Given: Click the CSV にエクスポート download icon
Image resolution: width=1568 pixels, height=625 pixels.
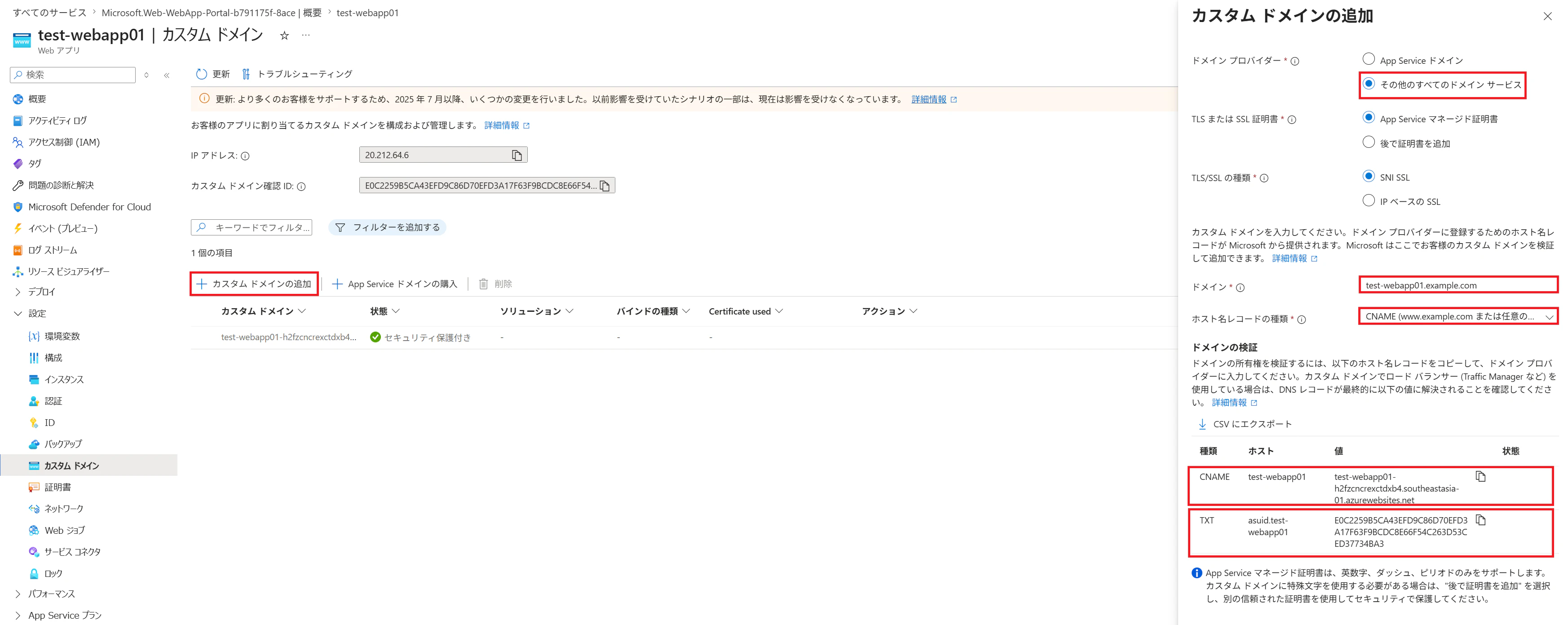Looking at the screenshot, I should [1202, 424].
